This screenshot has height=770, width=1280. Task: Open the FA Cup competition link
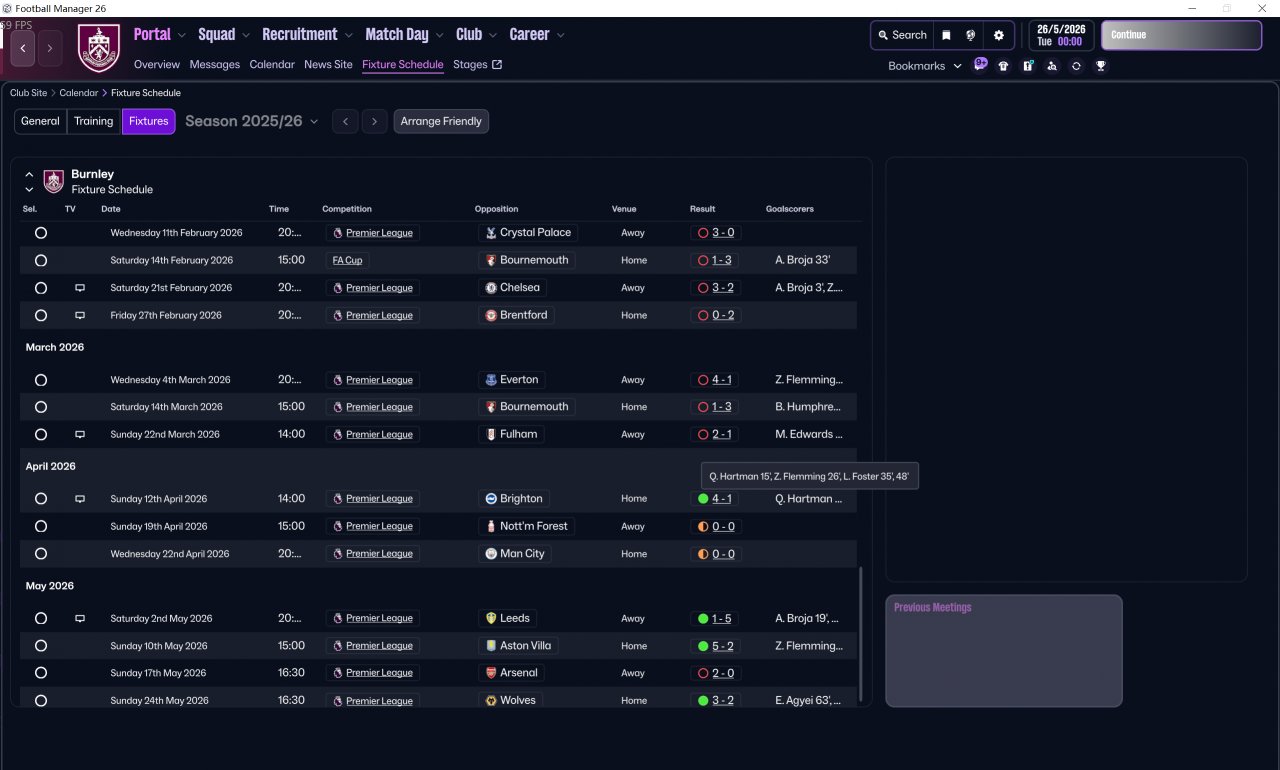(x=348, y=260)
